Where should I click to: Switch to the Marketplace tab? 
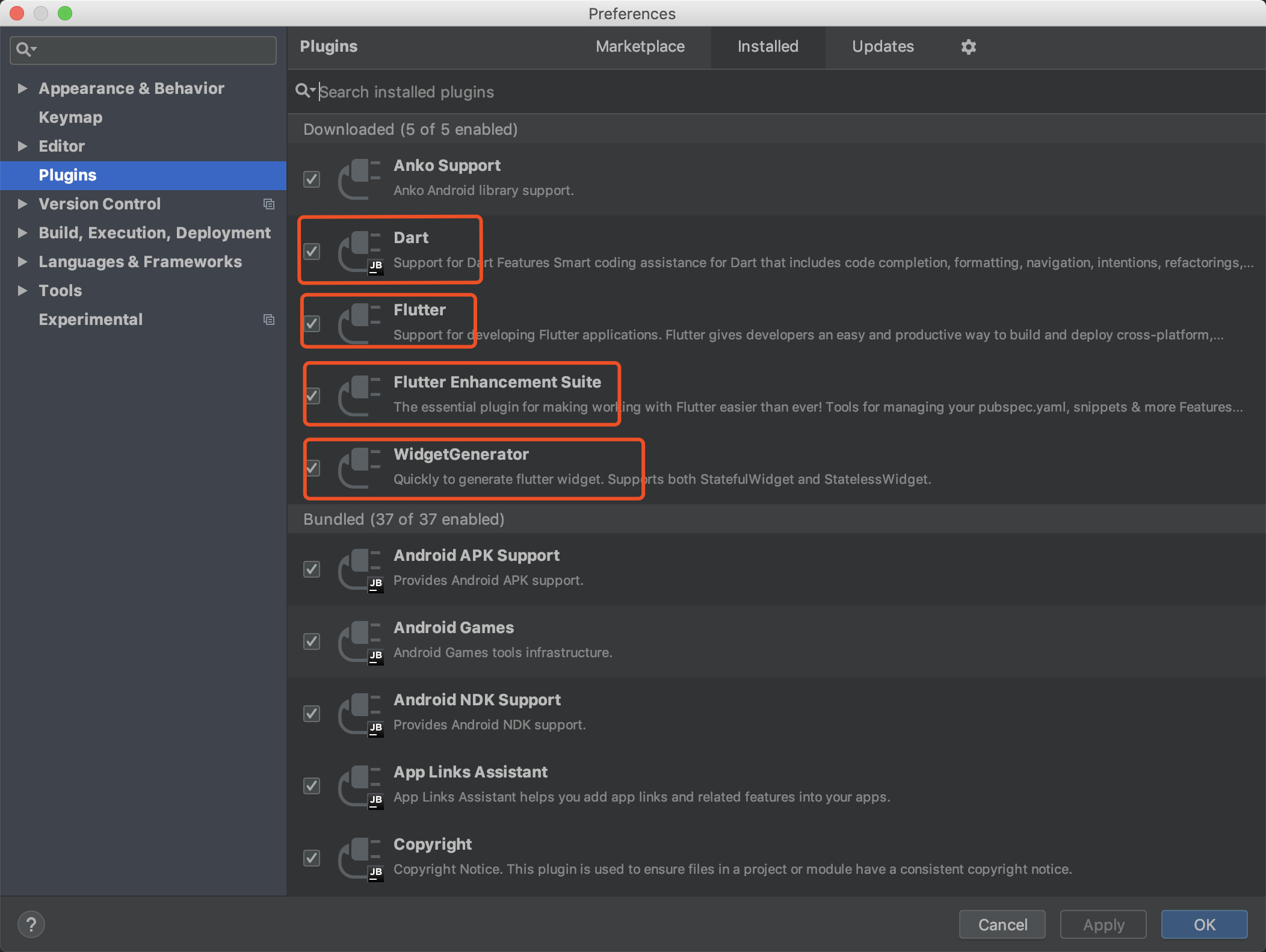coord(640,47)
